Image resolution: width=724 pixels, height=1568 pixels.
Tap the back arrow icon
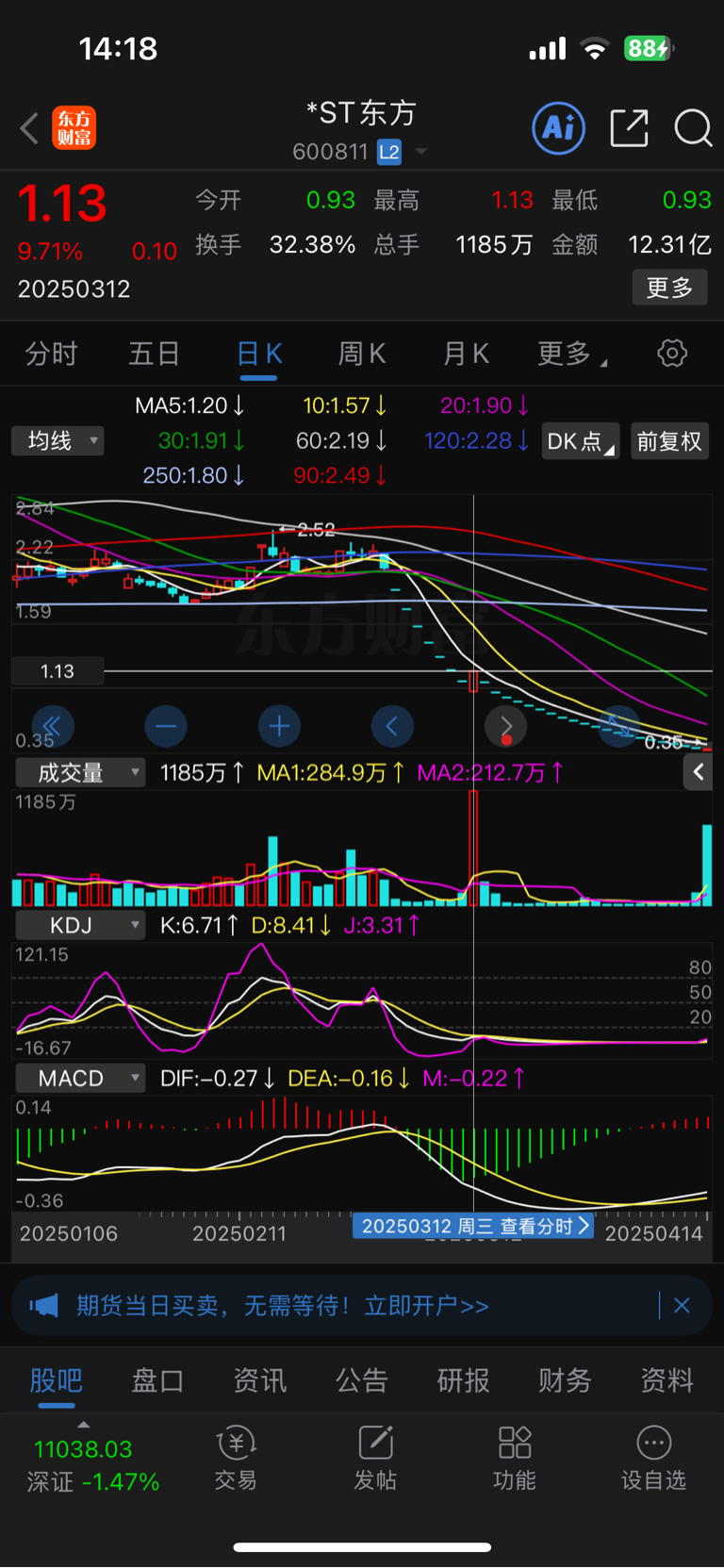click(29, 128)
